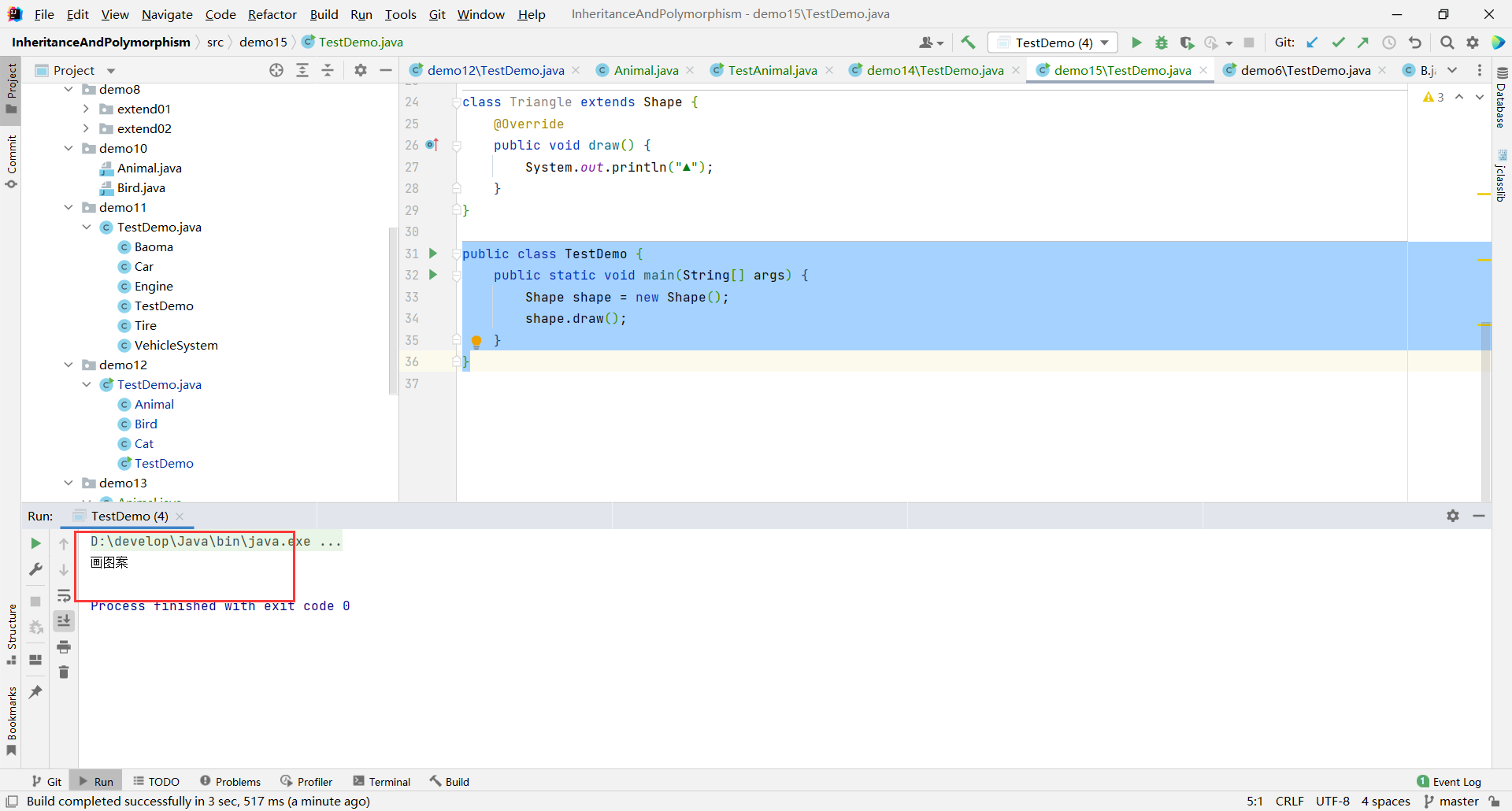Switch to demo12\TestDemo.java tab

point(495,70)
